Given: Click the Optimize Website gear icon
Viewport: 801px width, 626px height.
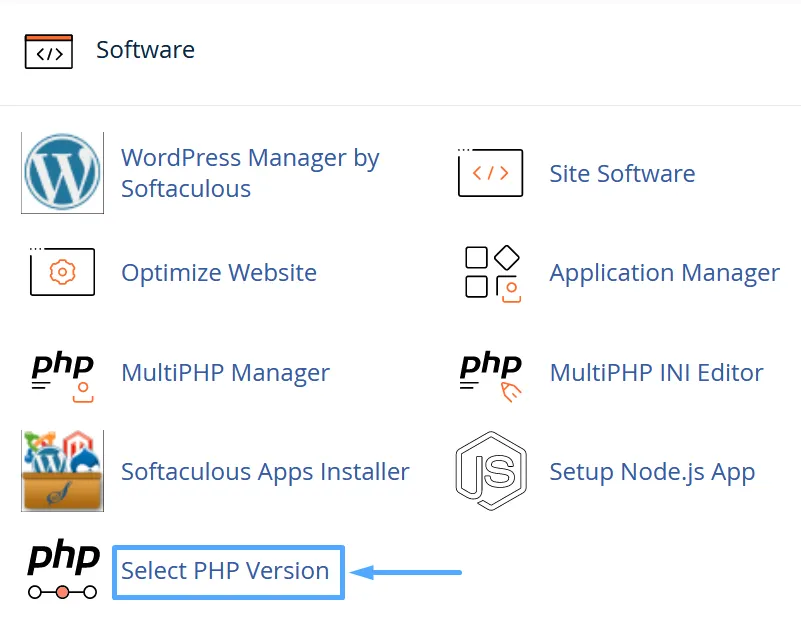Looking at the screenshot, I should point(62,272).
